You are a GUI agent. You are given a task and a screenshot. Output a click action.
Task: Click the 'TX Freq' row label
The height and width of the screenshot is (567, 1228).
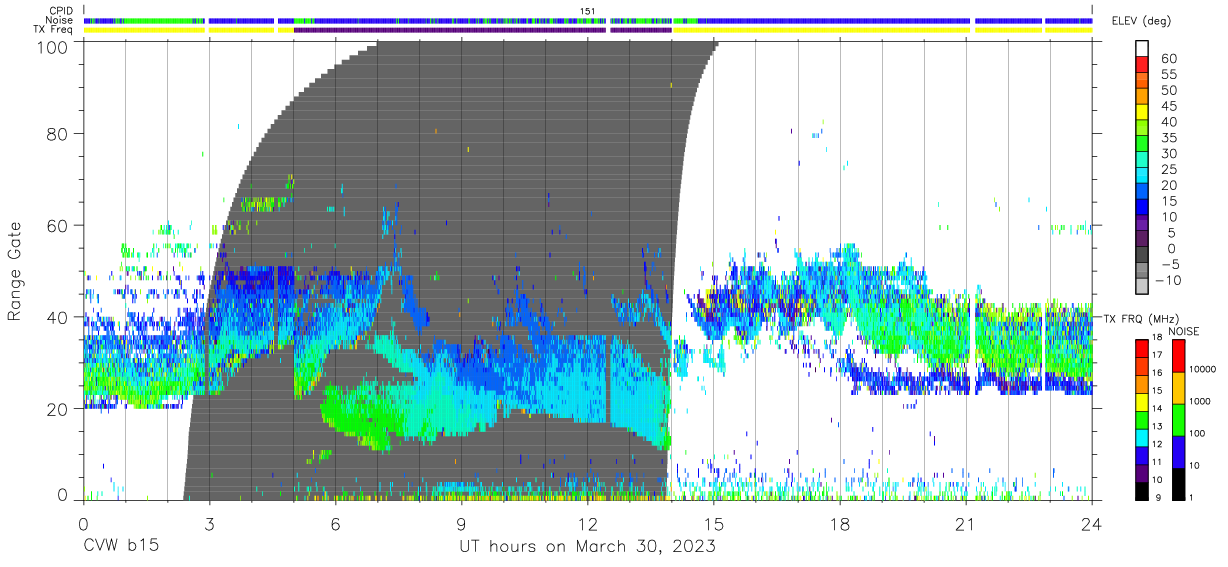click(55, 30)
